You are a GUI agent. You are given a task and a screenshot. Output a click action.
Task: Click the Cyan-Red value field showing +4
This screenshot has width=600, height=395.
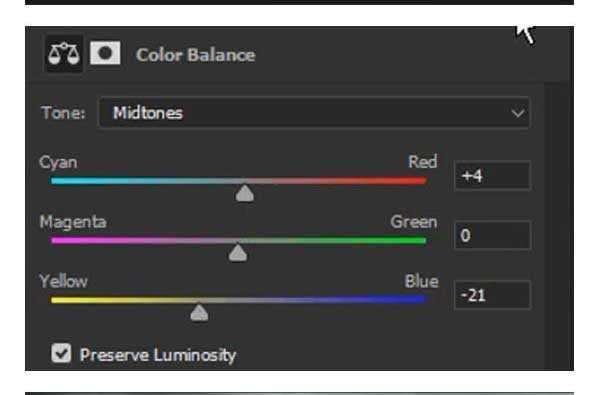click(x=492, y=176)
